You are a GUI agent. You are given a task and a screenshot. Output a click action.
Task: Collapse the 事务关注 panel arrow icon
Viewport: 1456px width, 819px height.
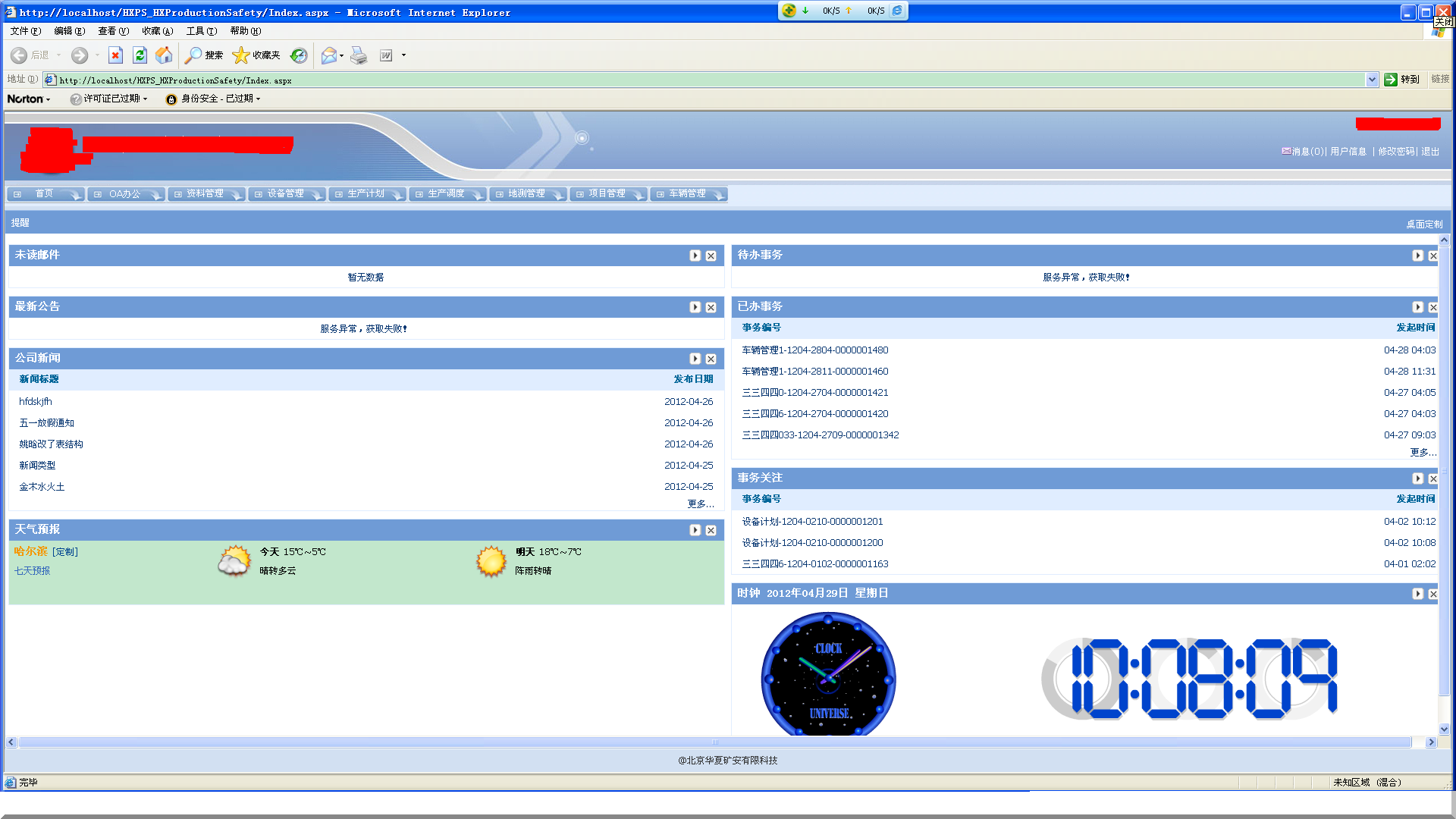coord(1417,479)
